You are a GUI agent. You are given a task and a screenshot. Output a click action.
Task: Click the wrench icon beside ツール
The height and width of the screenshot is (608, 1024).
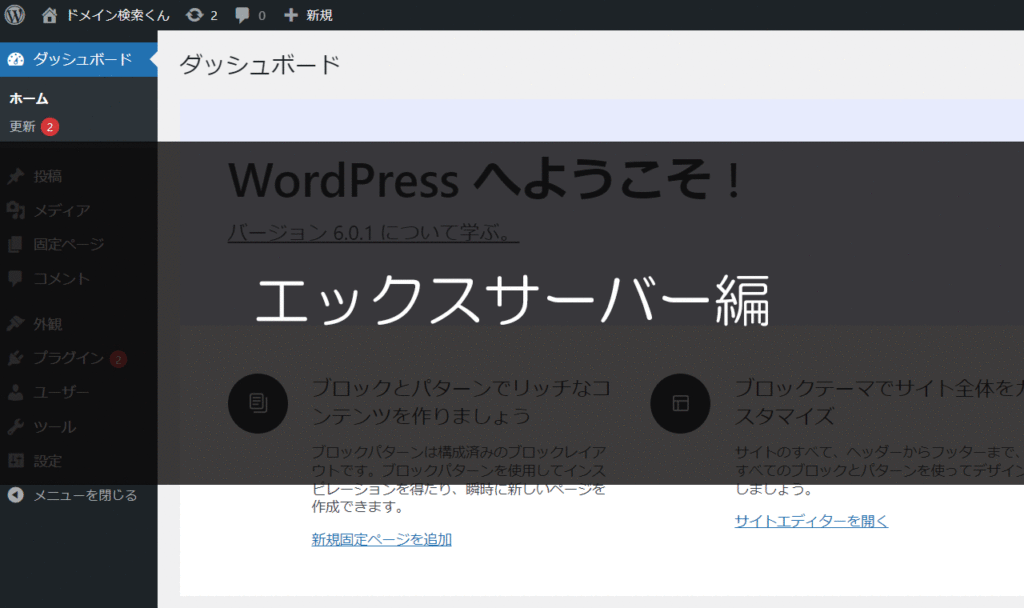click(16, 426)
